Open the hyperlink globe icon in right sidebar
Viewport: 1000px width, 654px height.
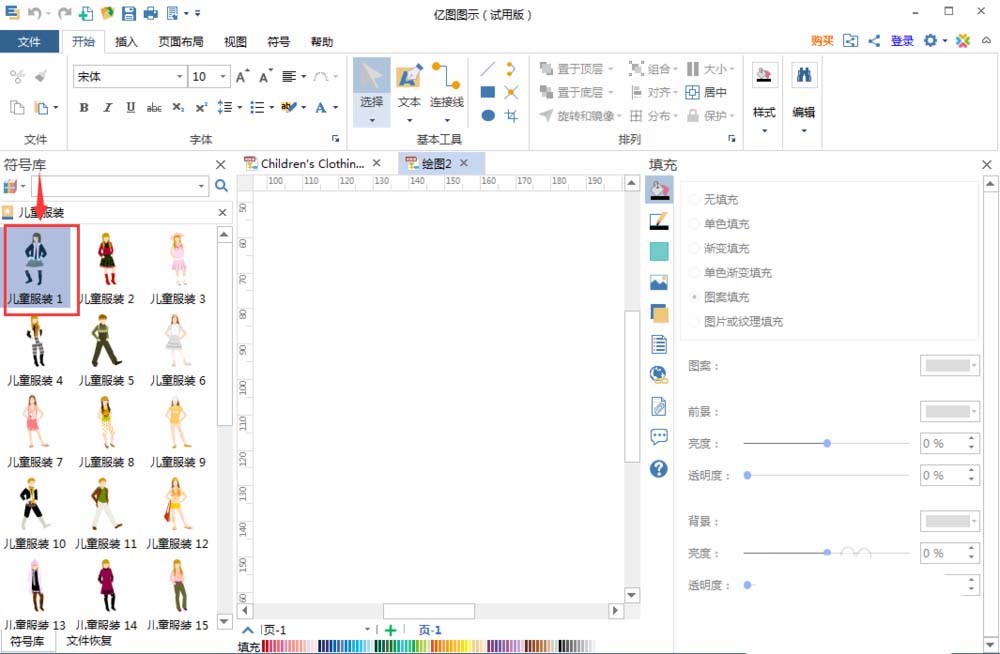tap(658, 374)
